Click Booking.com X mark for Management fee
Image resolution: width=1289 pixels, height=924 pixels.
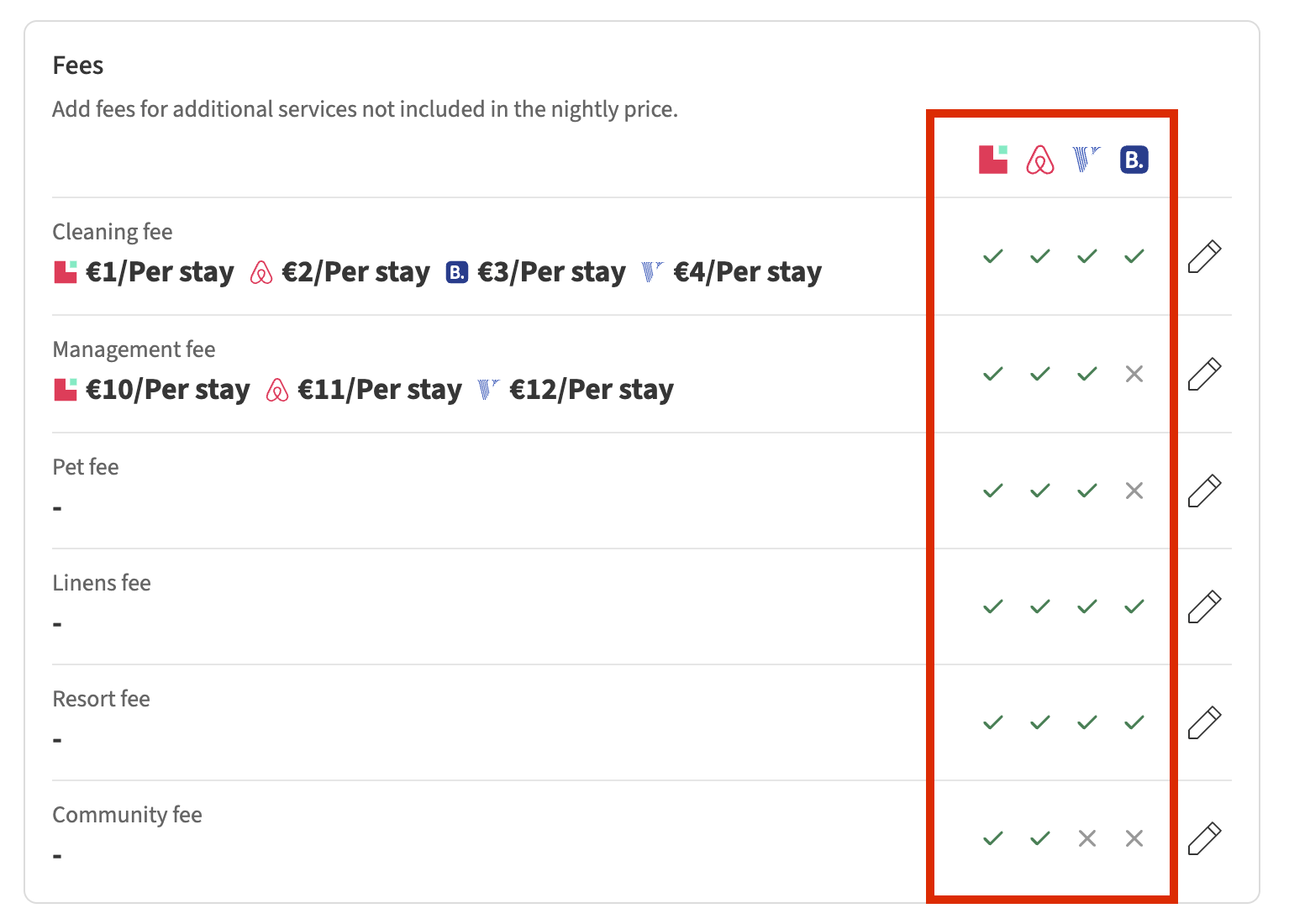[1134, 374]
